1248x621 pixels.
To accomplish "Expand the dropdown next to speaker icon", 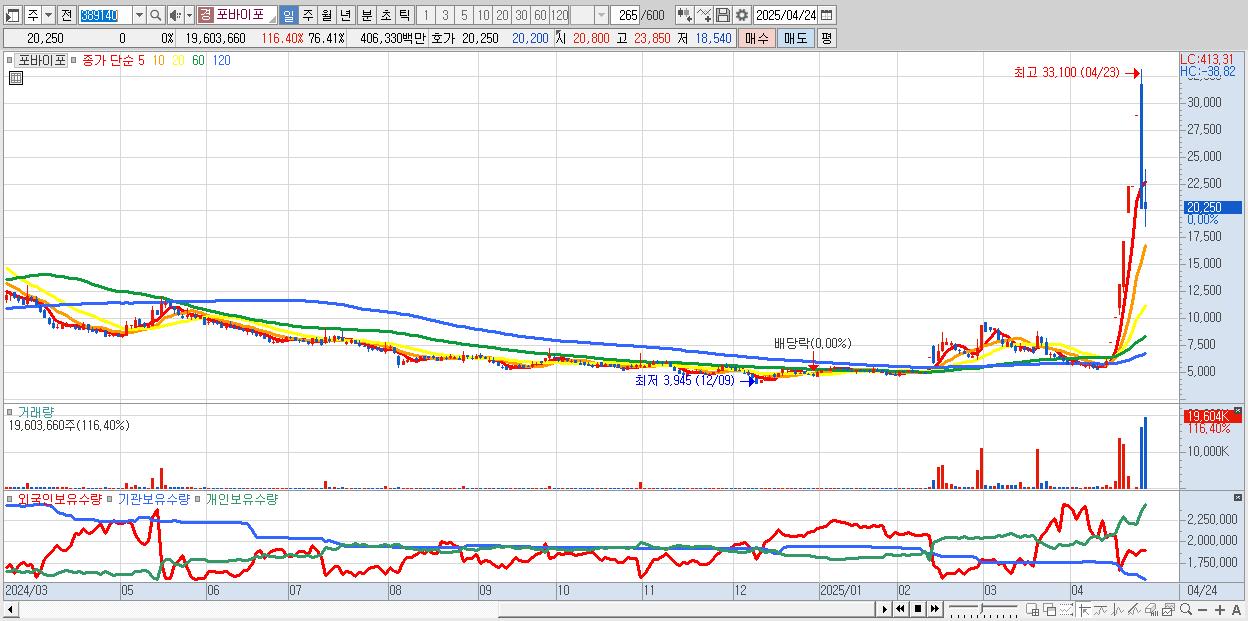I will [189, 15].
